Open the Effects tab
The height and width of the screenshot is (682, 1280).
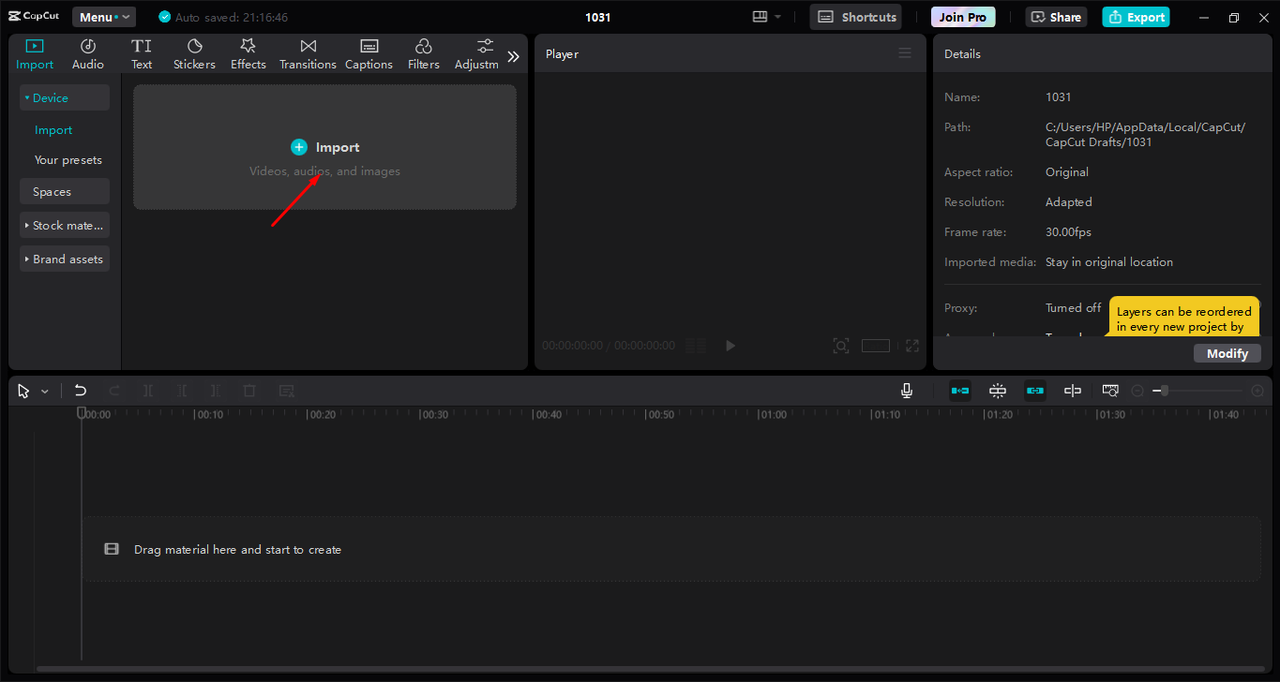[x=248, y=54]
